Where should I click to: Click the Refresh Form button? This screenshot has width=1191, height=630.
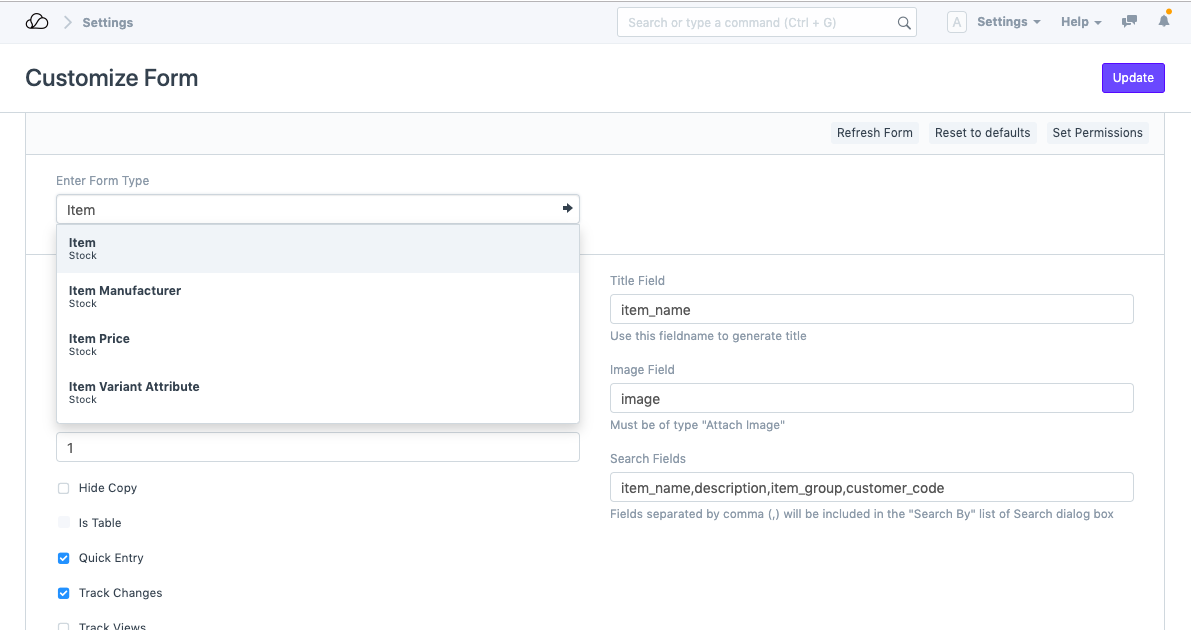point(874,133)
